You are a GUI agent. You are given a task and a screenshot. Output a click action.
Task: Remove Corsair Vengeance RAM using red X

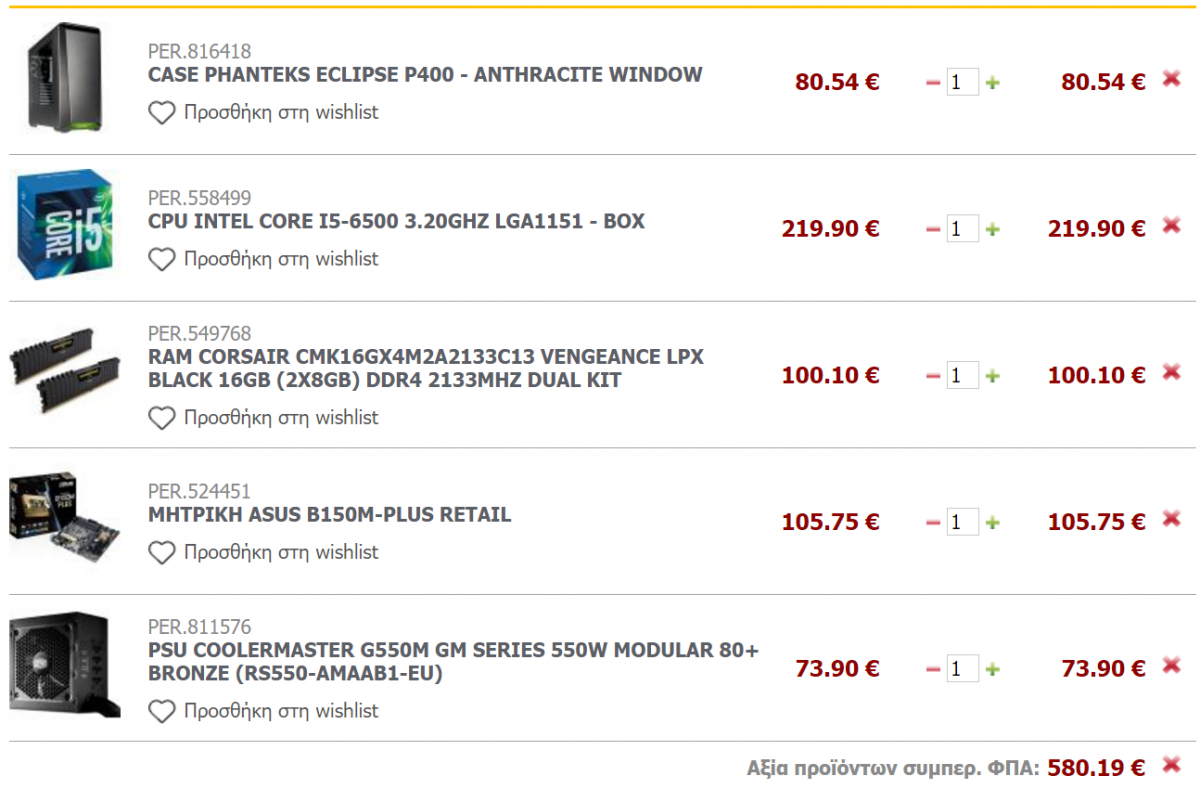coord(1172,372)
